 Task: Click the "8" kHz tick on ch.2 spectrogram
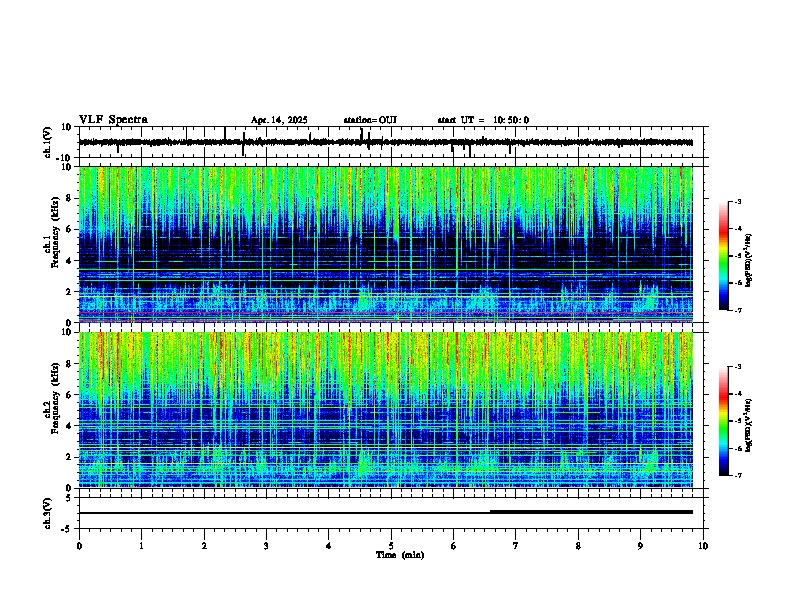tap(69, 364)
